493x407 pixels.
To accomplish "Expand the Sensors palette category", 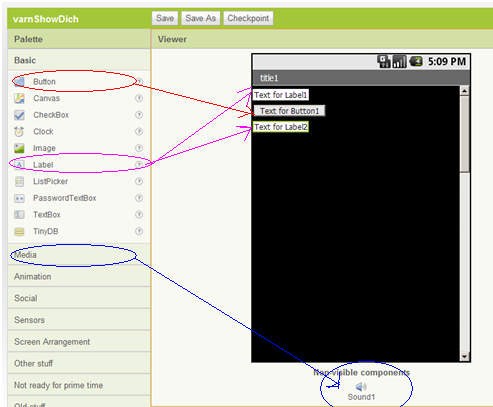I will (x=79, y=320).
